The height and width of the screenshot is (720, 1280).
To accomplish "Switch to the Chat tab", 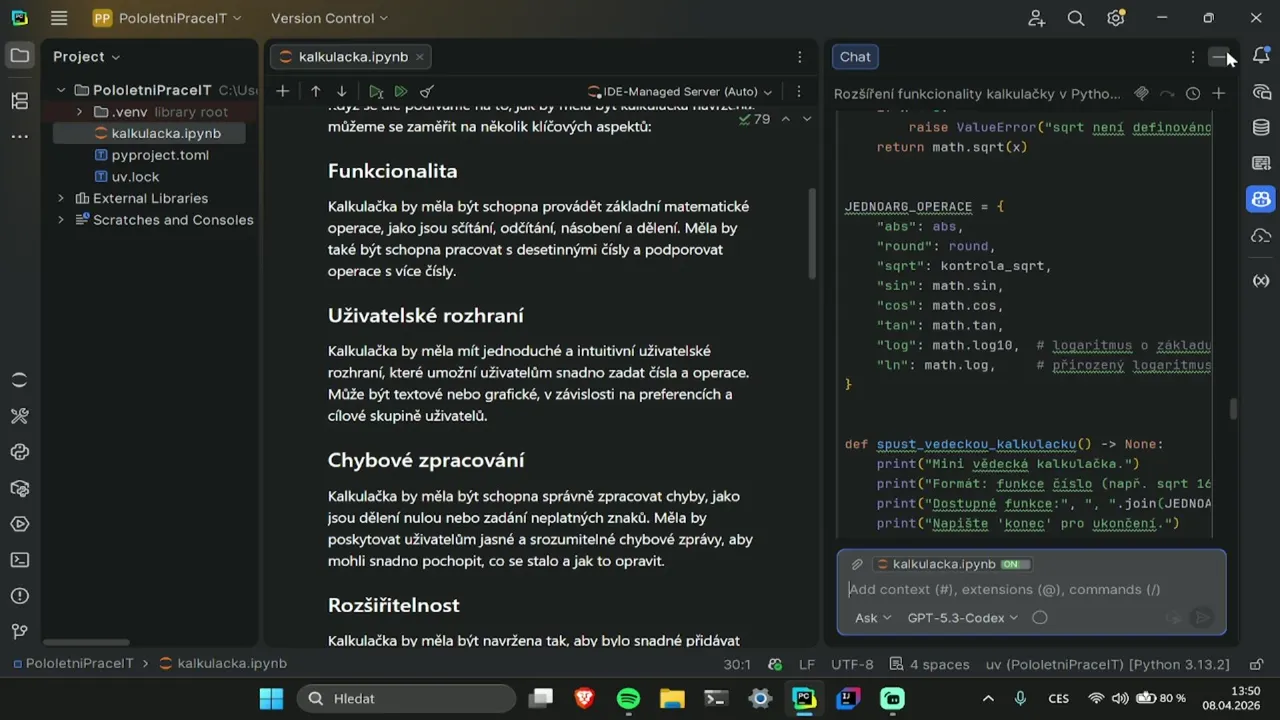I will point(855,57).
